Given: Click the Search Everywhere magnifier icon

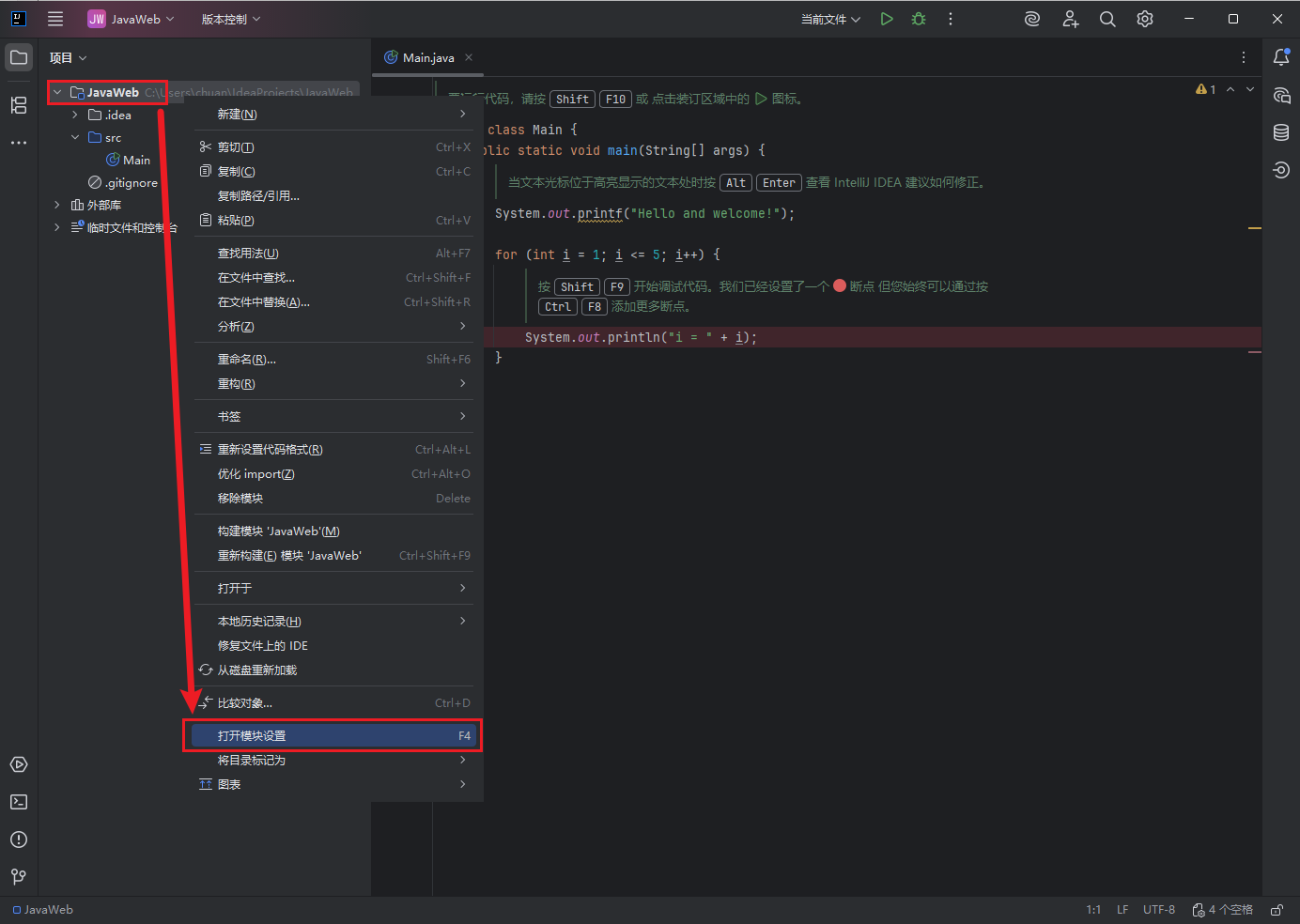Looking at the screenshot, I should pyautogui.click(x=1107, y=19).
